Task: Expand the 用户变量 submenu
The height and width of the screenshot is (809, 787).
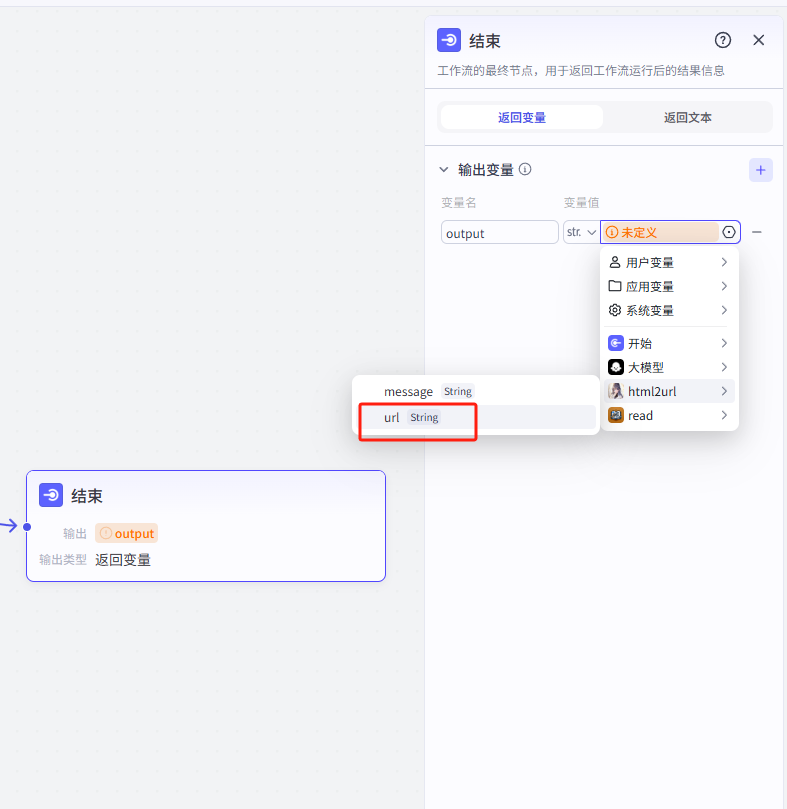Action: (669, 263)
